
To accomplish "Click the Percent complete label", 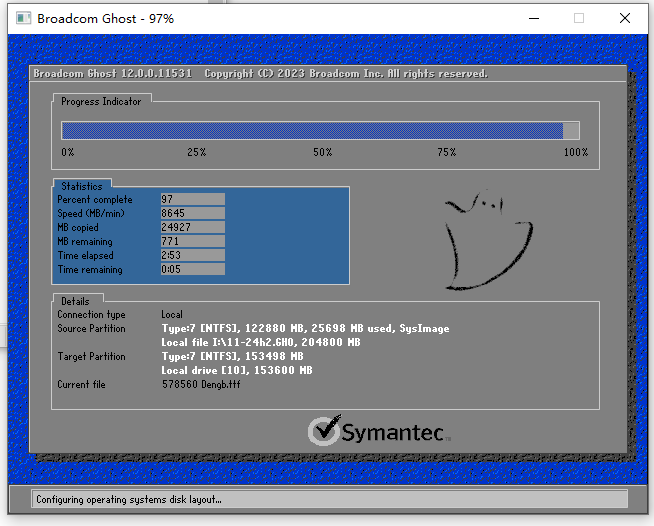I will tap(95, 199).
